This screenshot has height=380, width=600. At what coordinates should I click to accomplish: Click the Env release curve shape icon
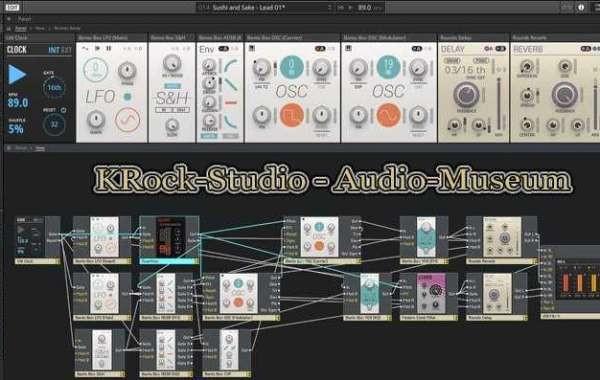tap(231, 121)
